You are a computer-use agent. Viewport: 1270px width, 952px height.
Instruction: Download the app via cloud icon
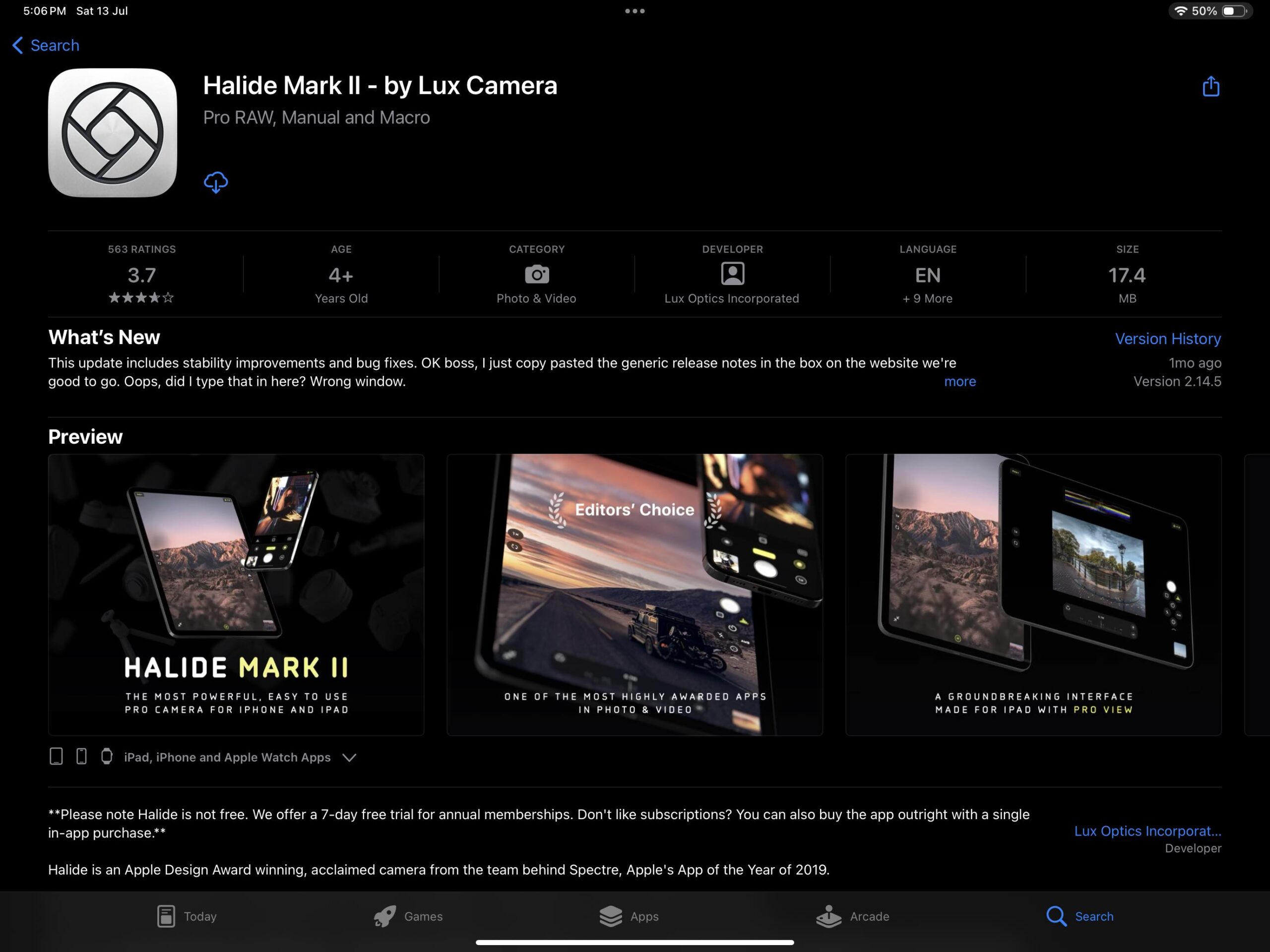(216, 182)
